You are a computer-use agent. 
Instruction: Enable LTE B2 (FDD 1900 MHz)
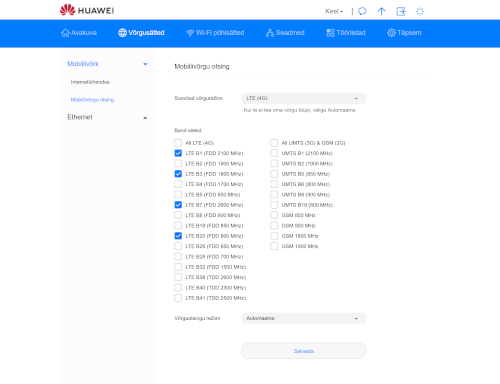(x=178, y=164)
